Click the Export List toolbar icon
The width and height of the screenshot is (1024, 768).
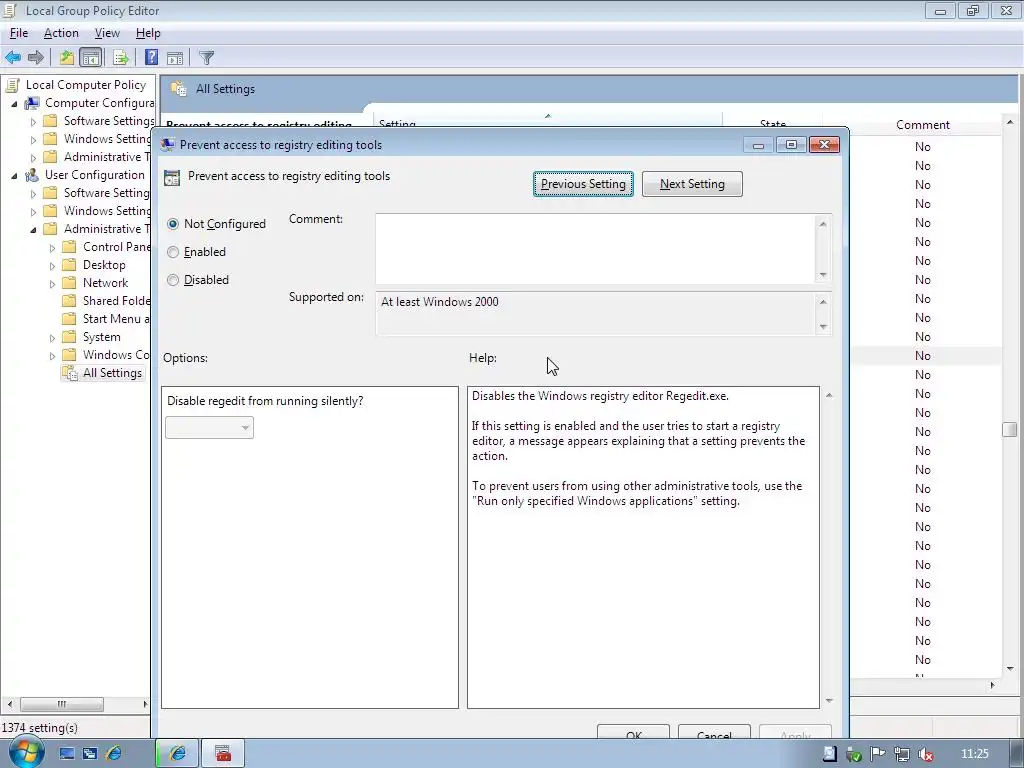pos(120,57)
